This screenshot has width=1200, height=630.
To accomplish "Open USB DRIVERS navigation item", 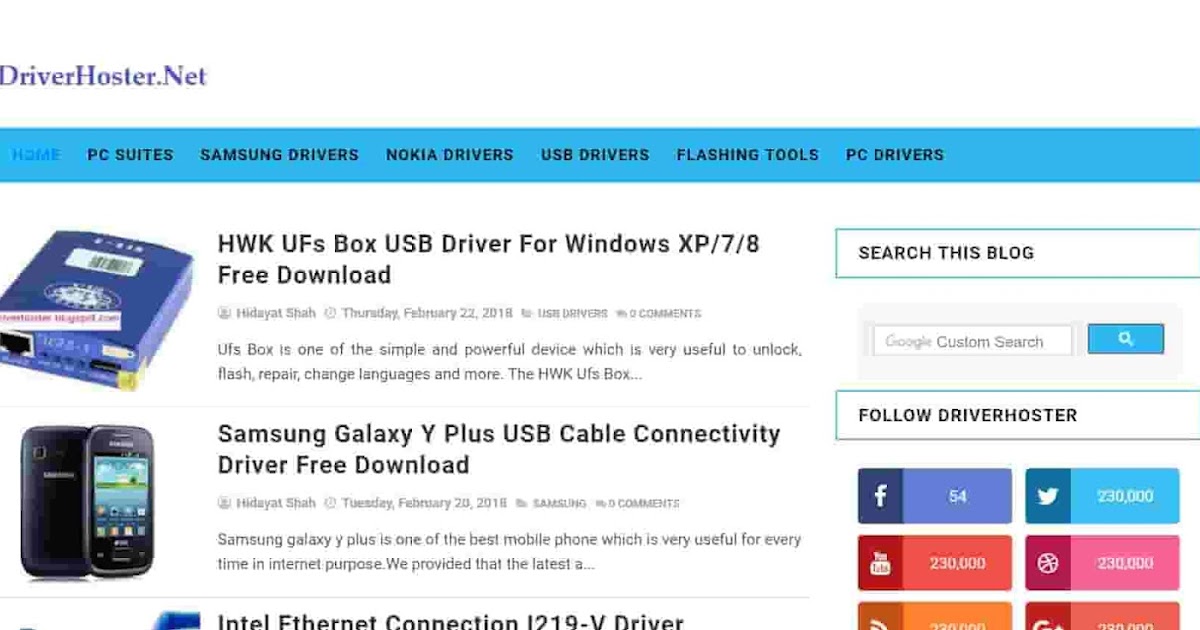I will [595, 155].
